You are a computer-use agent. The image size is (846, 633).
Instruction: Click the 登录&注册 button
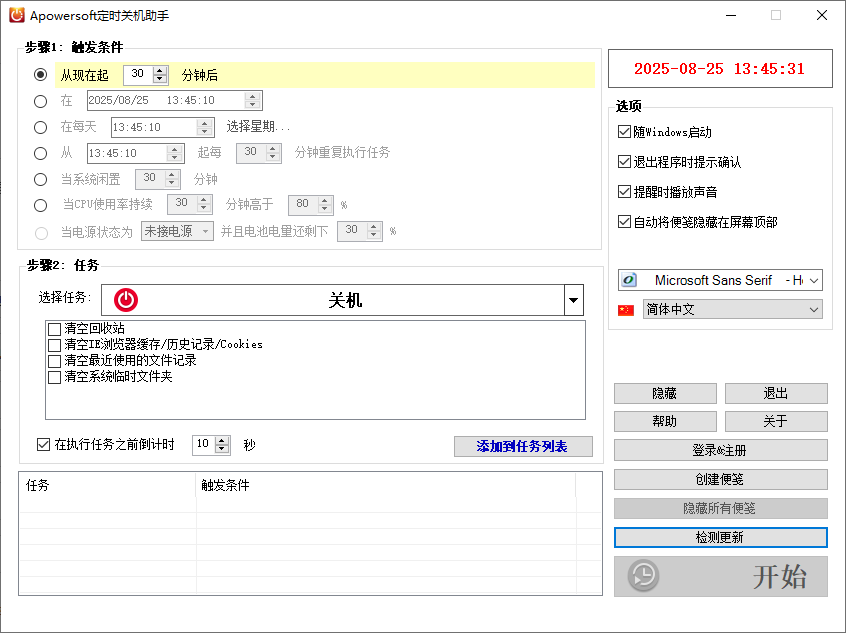tap(720, 450)
